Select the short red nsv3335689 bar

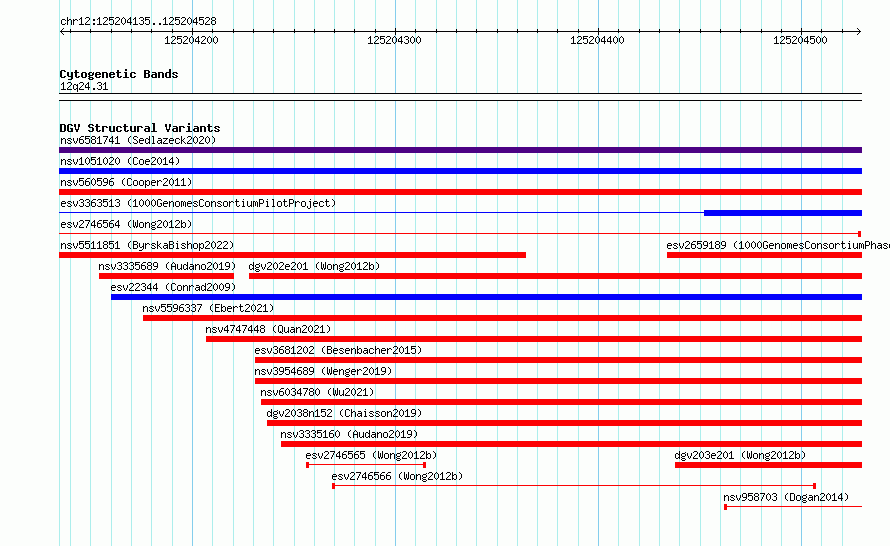point(166,276)
